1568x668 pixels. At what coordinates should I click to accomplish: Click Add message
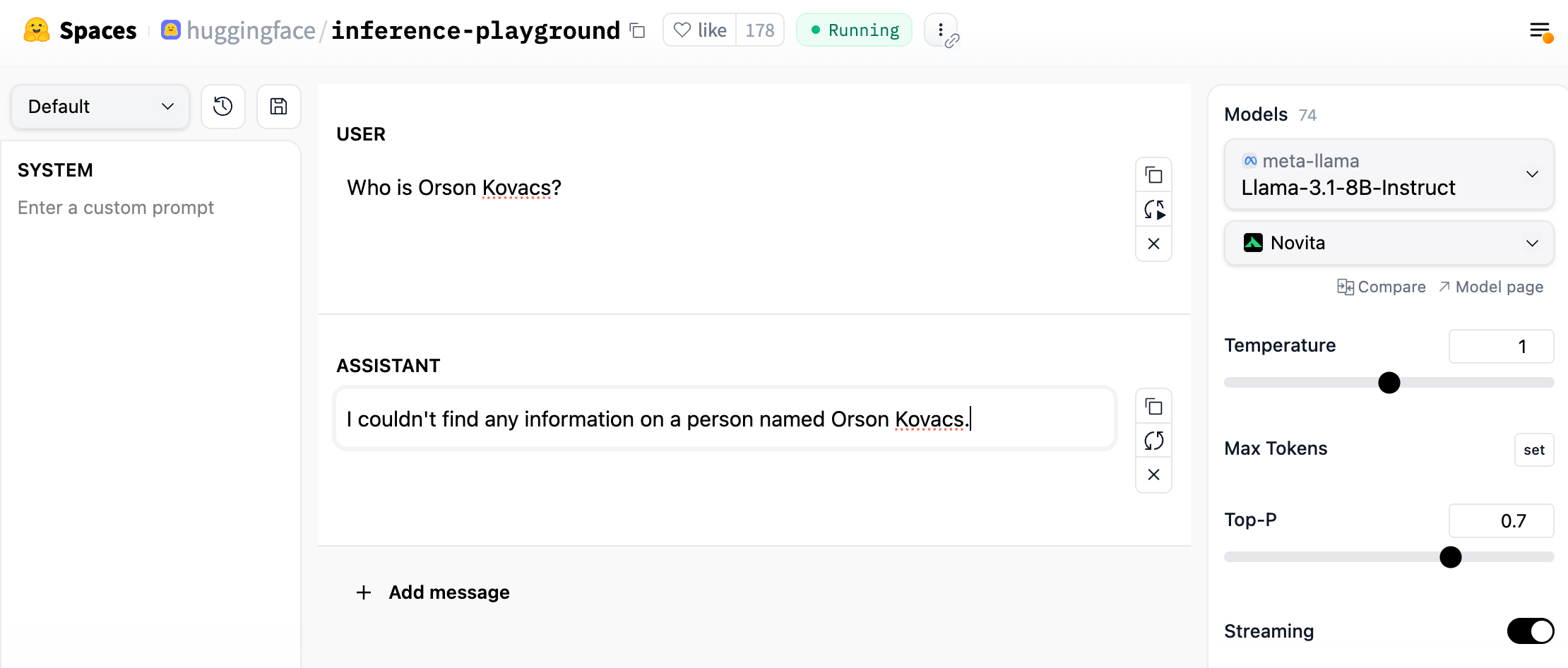tap(433, 592)
